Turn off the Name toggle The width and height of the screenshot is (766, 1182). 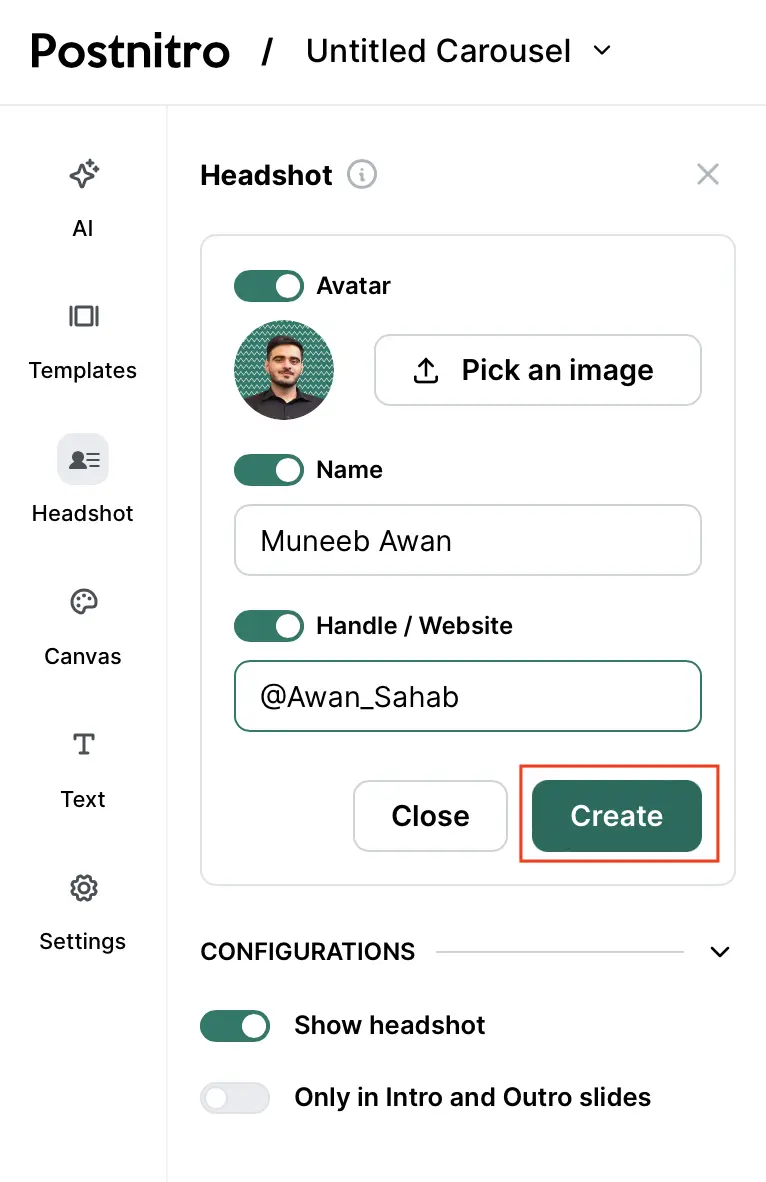(268, 470)
